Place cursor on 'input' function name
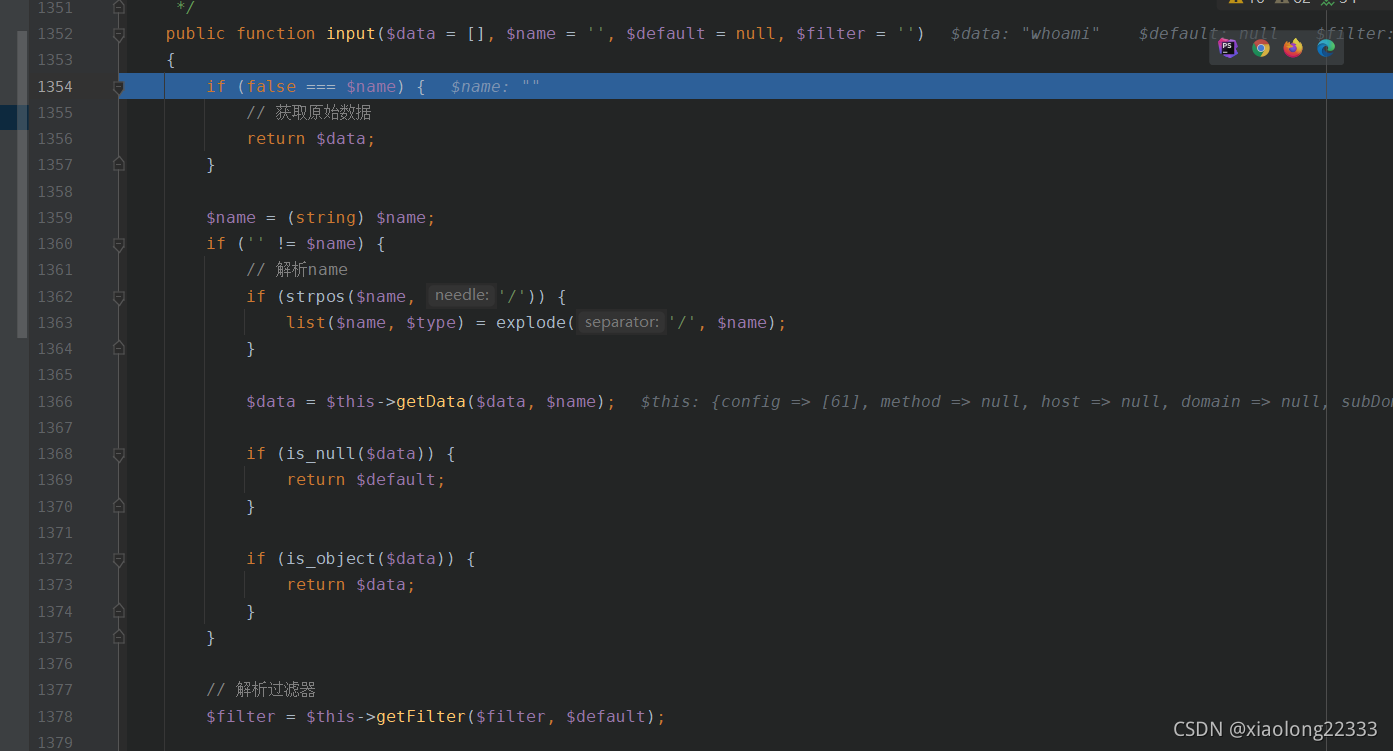The image size is (1393, 751). (x=351, y=34)
